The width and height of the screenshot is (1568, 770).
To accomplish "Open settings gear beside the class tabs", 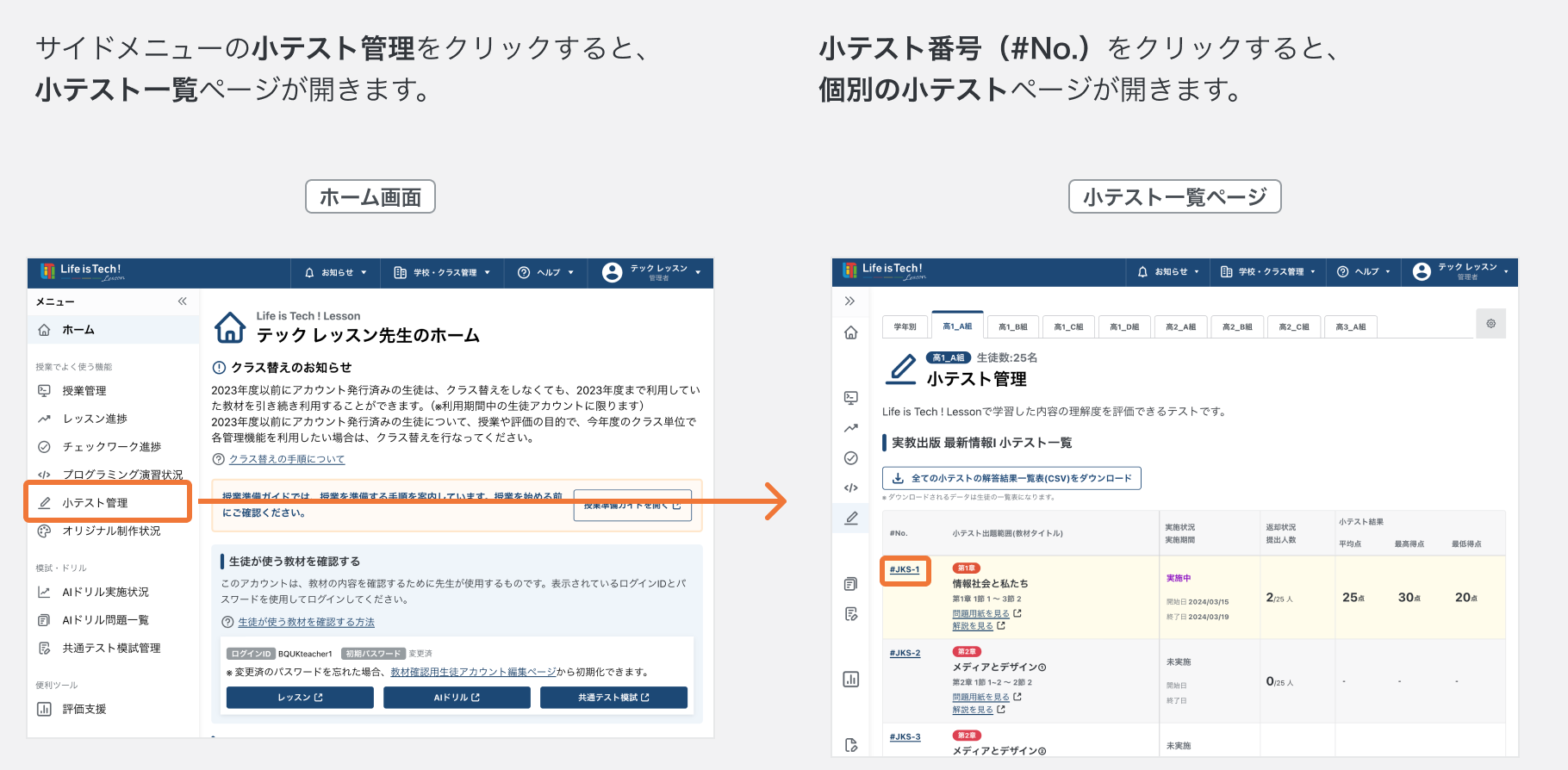I will pos(1490,324).
